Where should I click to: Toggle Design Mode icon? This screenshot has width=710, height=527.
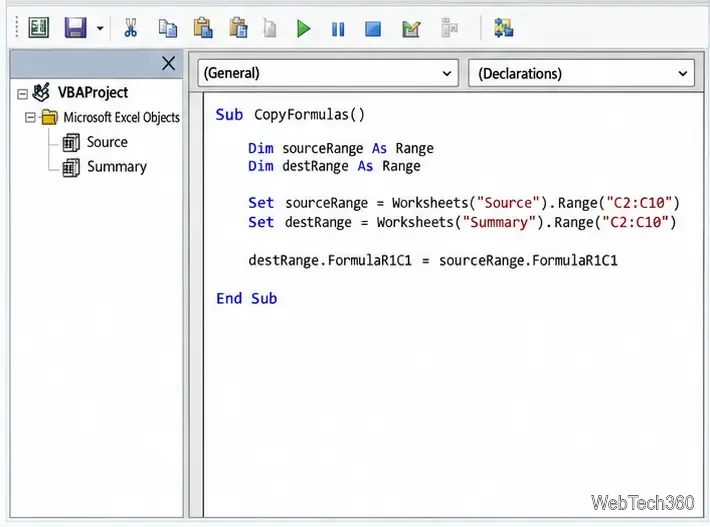pyautogui.click(x=411, y=29)
